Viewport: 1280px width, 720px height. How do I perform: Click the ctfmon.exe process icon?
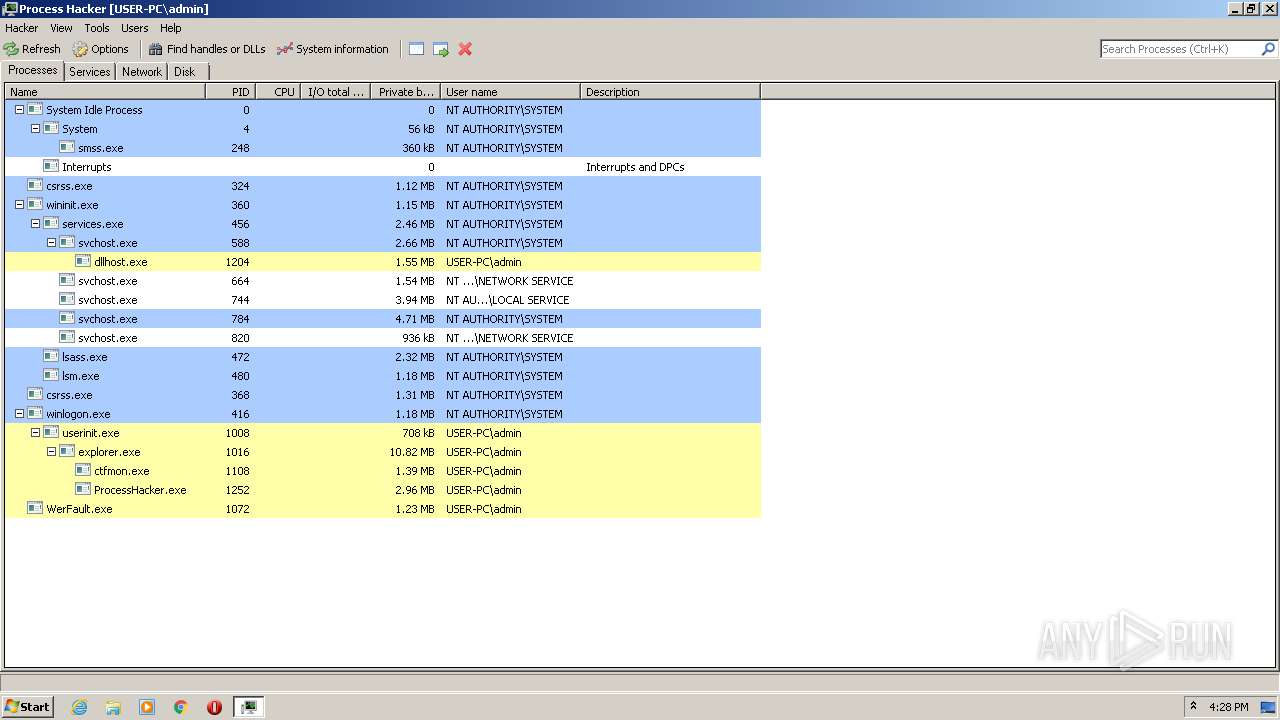(83, 471)
